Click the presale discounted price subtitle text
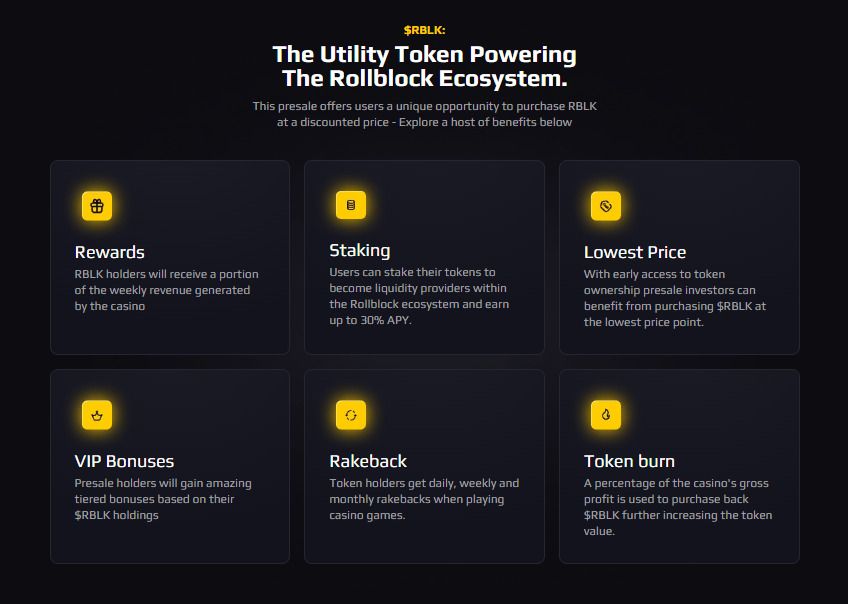The image size is (848, 604). coord(425,114)
